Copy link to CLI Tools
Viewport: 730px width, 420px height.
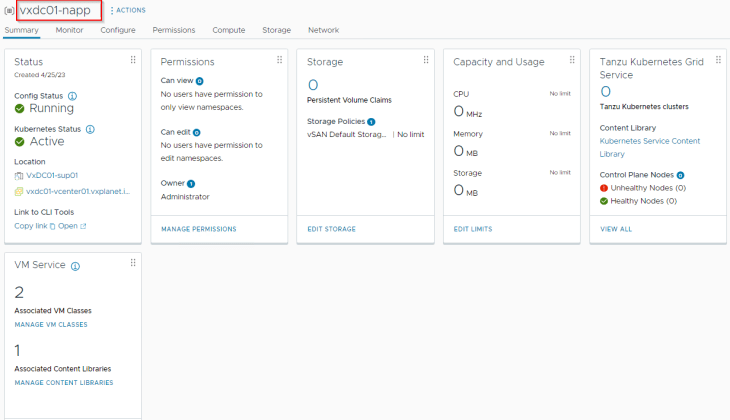(31, 226)
